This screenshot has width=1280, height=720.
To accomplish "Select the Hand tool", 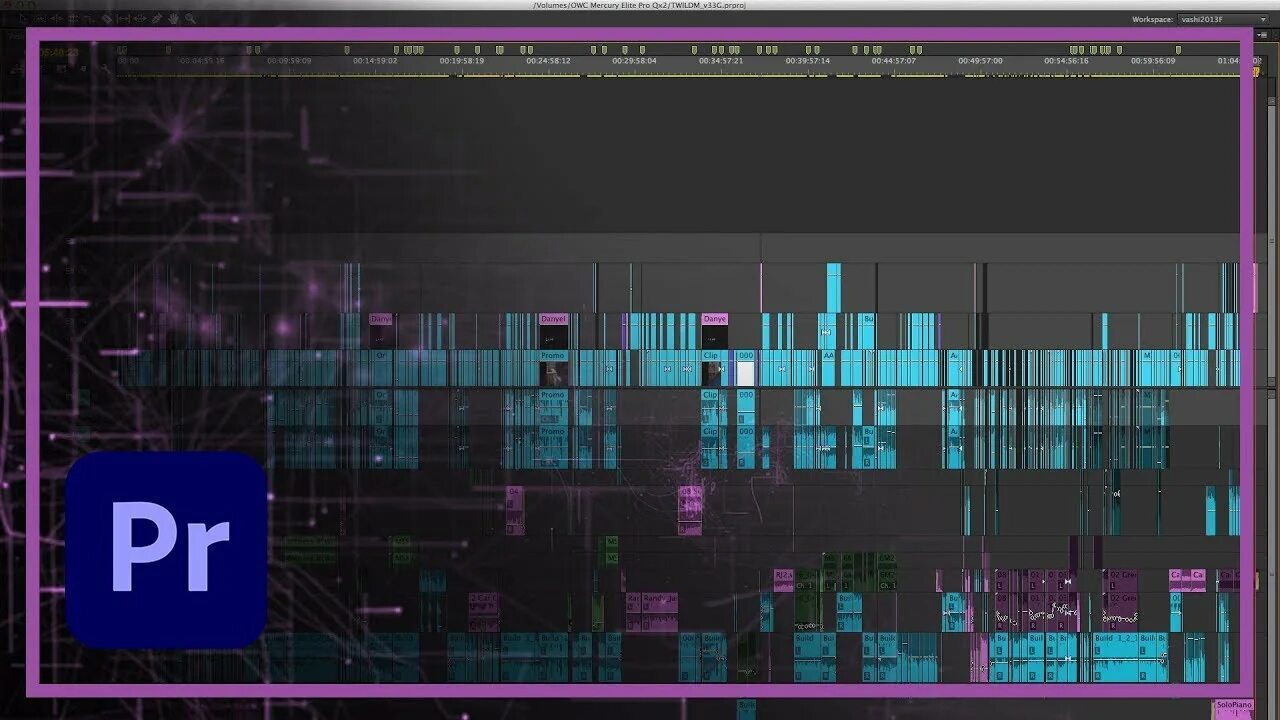I will click(173, 19).
